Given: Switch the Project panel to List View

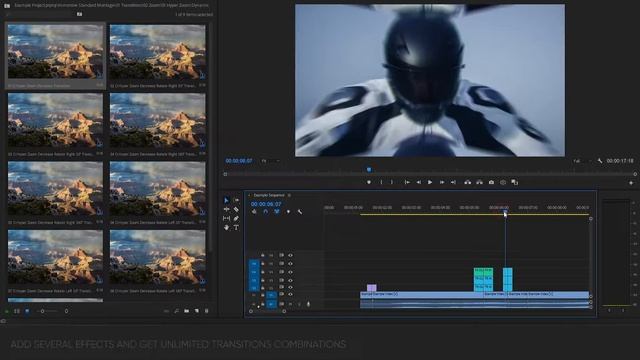Looking at the screenshot, I should [x=17, y=311].
